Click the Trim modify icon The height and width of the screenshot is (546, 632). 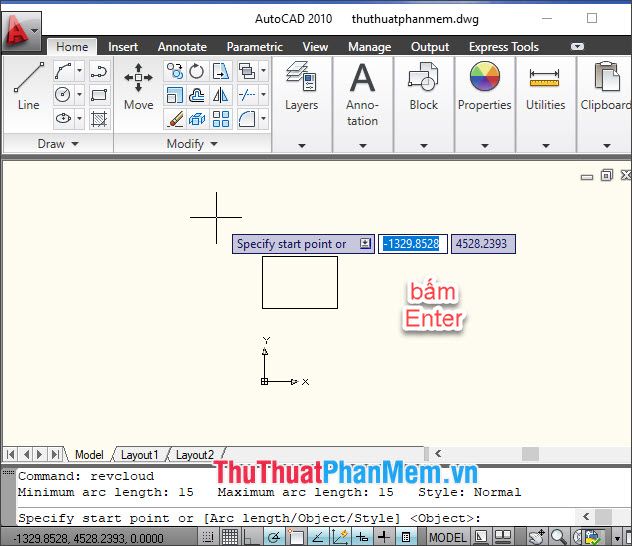247,95
